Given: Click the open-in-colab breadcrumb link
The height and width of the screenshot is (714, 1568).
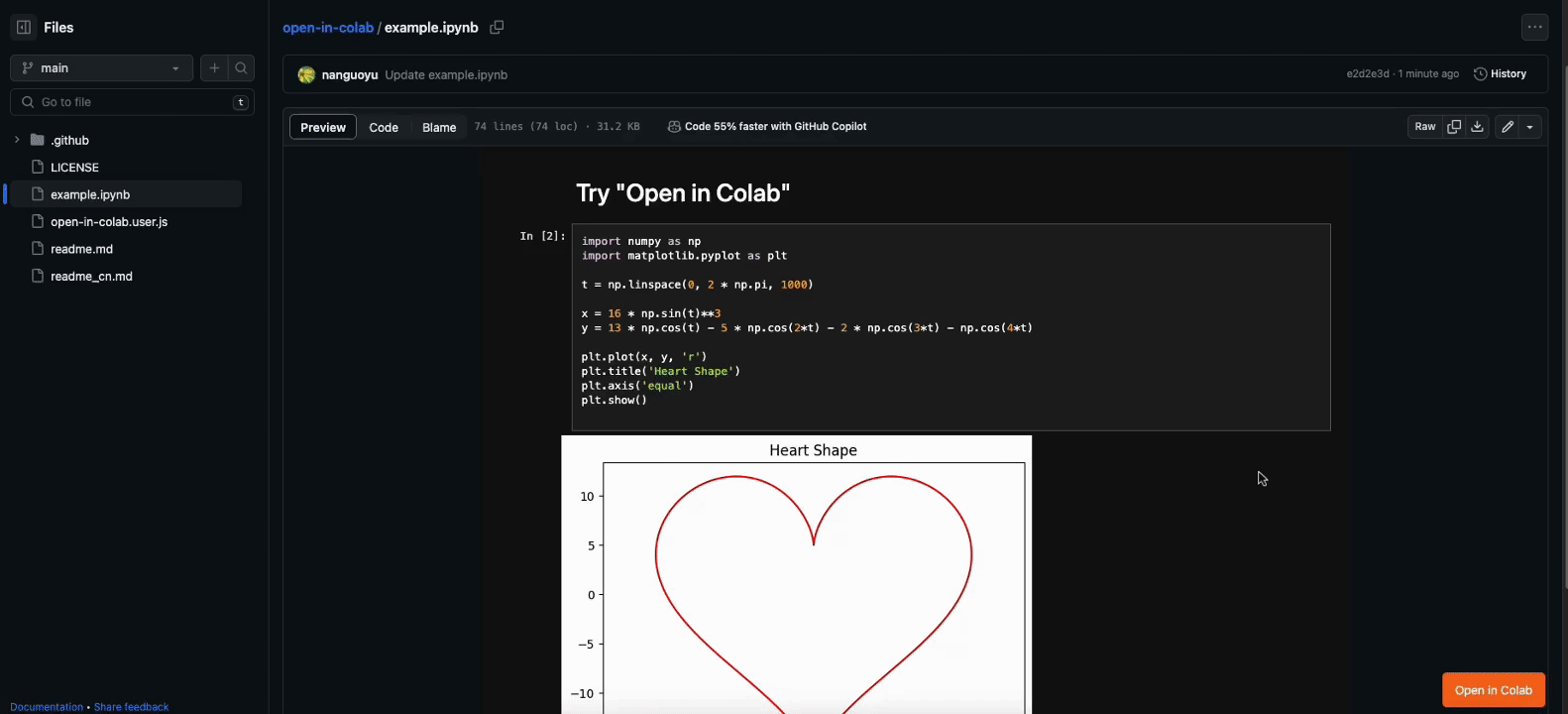Looking at the screenshot, I should (328, 28).
